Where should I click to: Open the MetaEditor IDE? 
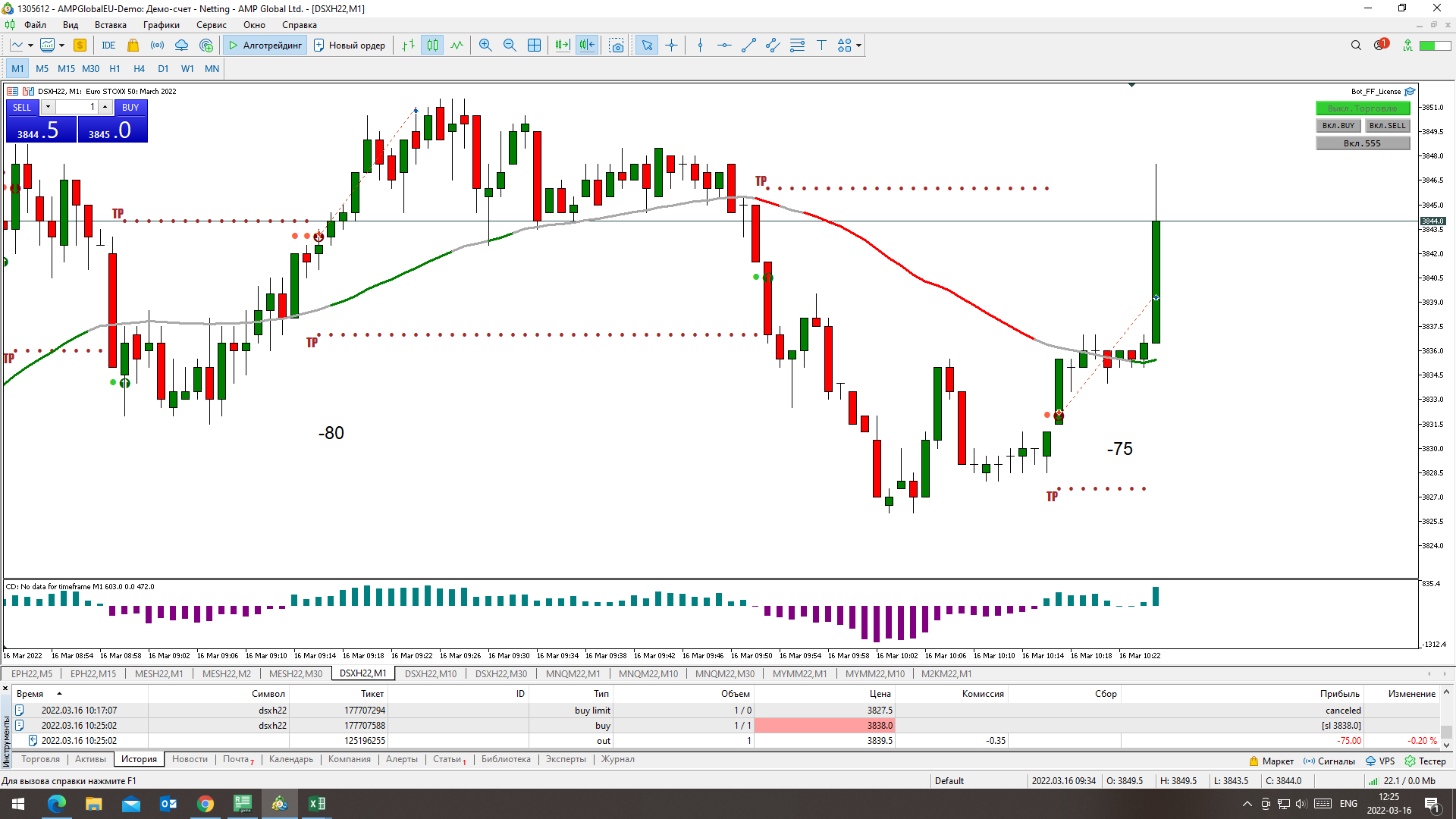click(108, 45)
